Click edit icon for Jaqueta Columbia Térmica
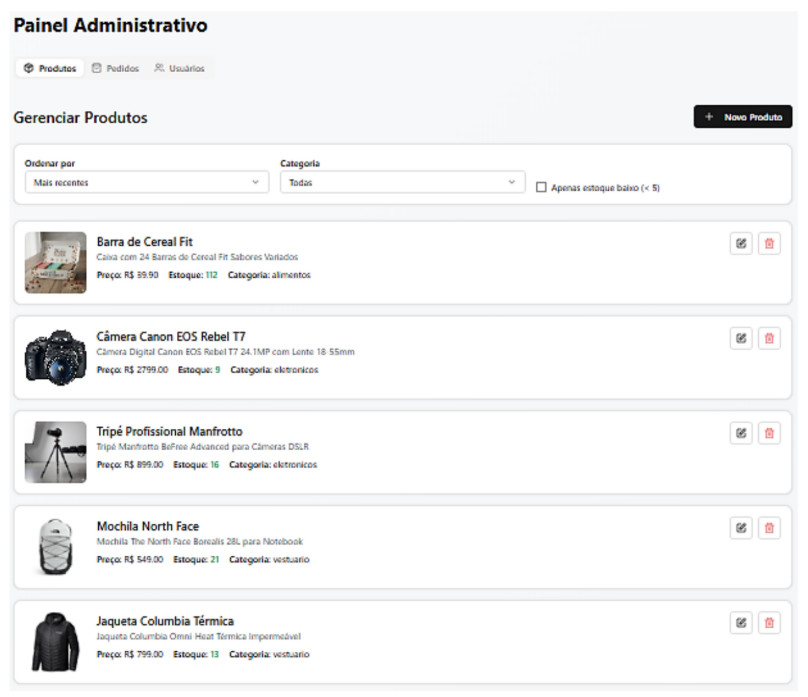This screenshot has height=697, width=808. 740,623
